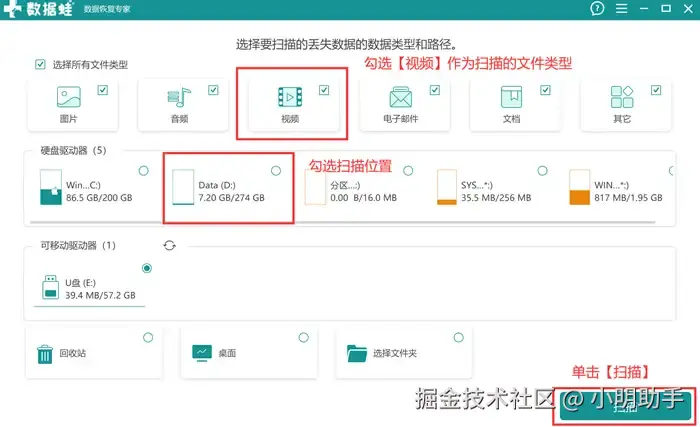Viewport: 700px width, 427px height.
Task: Click the 桌面 desktop monitor icon
Action: (x=202, y=353)
